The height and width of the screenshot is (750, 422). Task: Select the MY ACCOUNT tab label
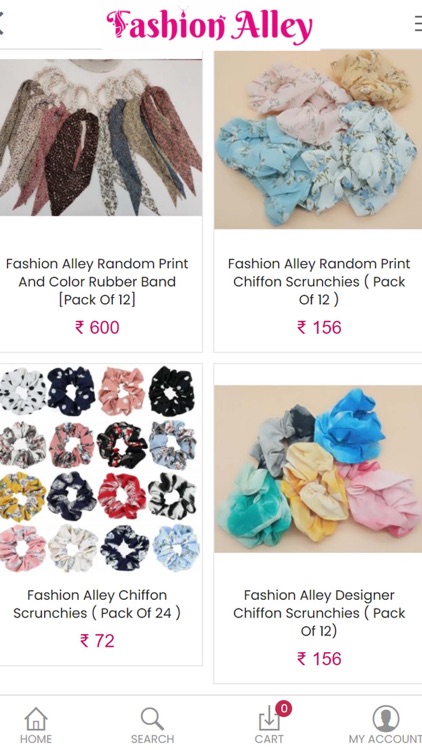coord(385,739)
